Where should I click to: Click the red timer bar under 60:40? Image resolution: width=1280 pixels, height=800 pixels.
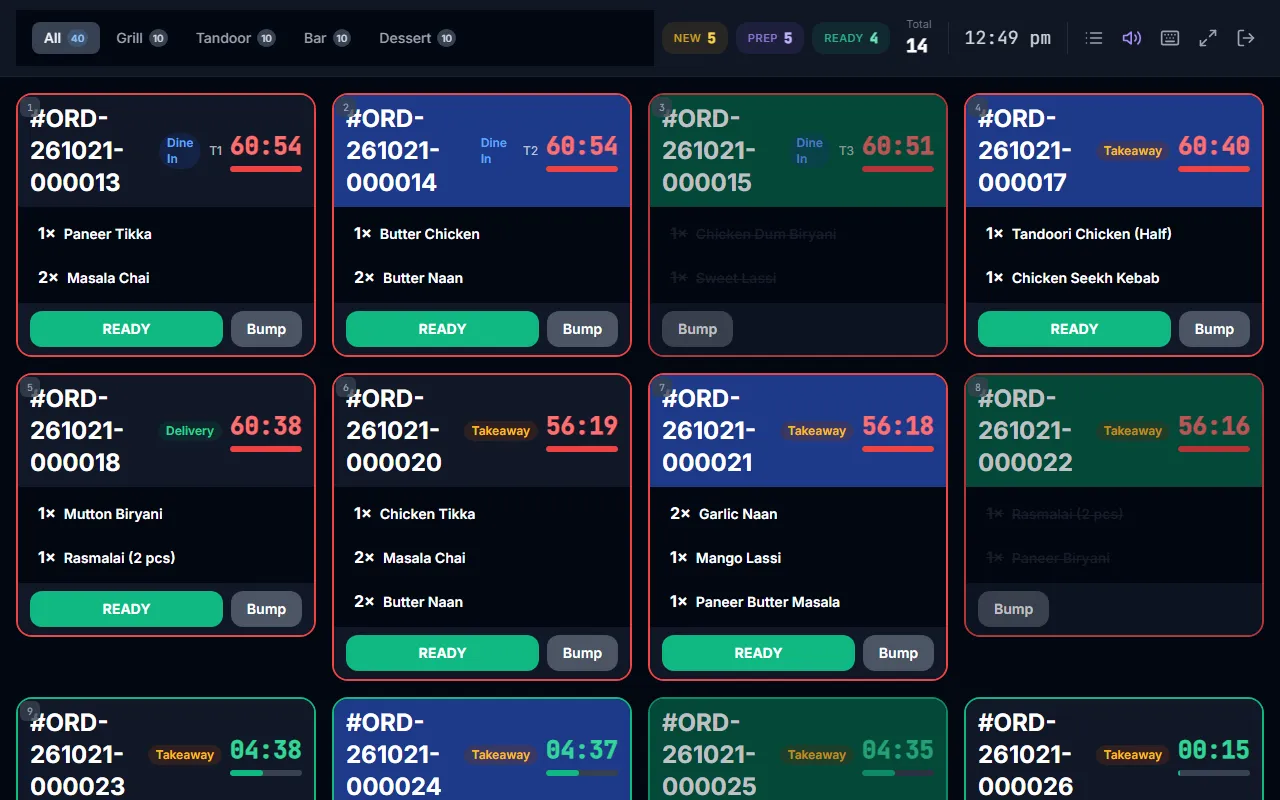pyautogui.click(x=1214, y=169)
